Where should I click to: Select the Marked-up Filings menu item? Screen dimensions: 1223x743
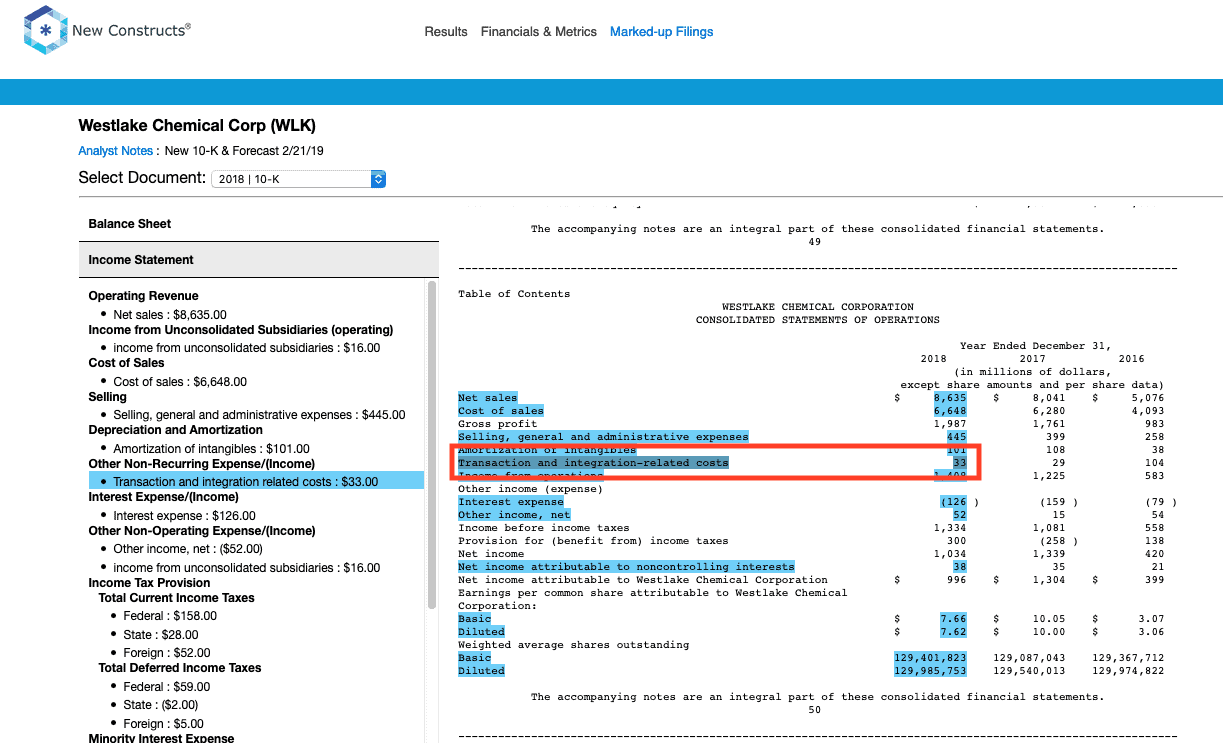[x=662, y=32]
